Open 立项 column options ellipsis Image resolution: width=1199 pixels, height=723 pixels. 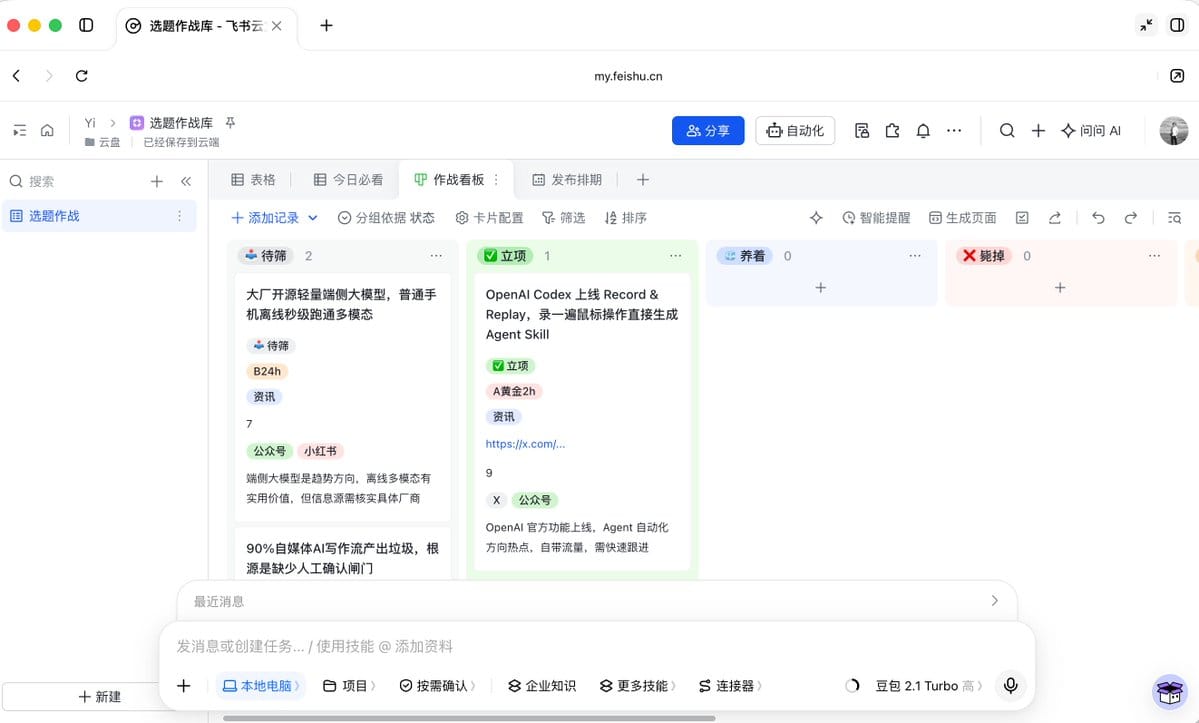tap(675, 256)
